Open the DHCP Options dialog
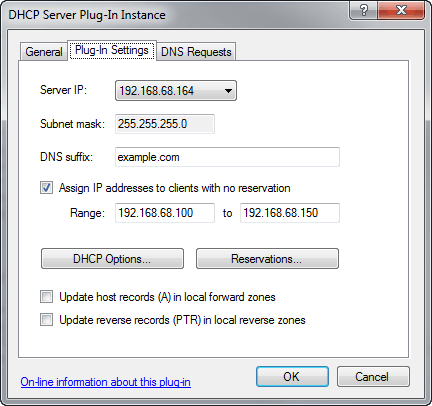 pos(112,259)
